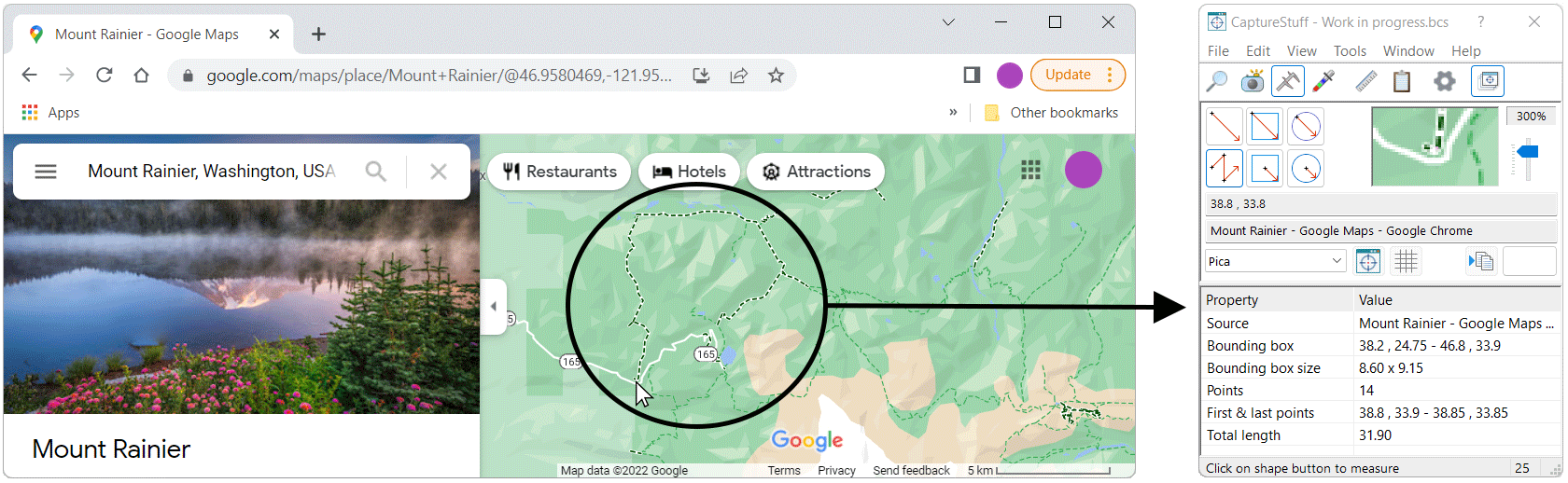Choose the rectangle from center measurement shape
The image size is (1568, 483).
(x=1265, y=169)
